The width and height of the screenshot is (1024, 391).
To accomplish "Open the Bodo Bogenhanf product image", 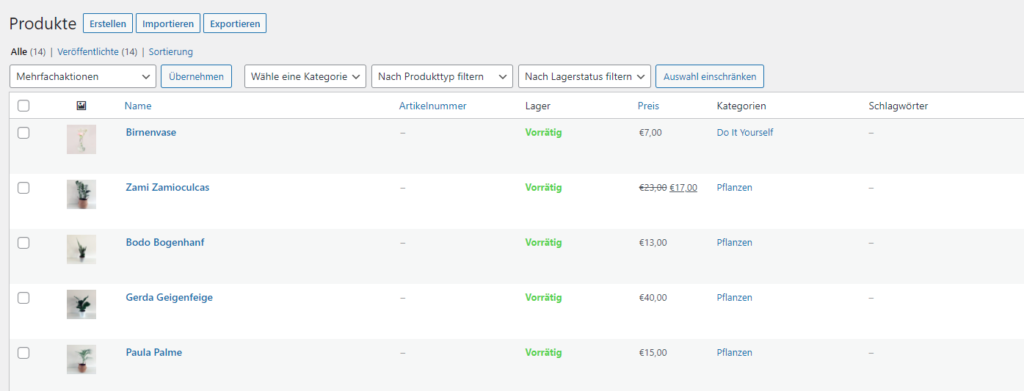I will tap(81, 249).
